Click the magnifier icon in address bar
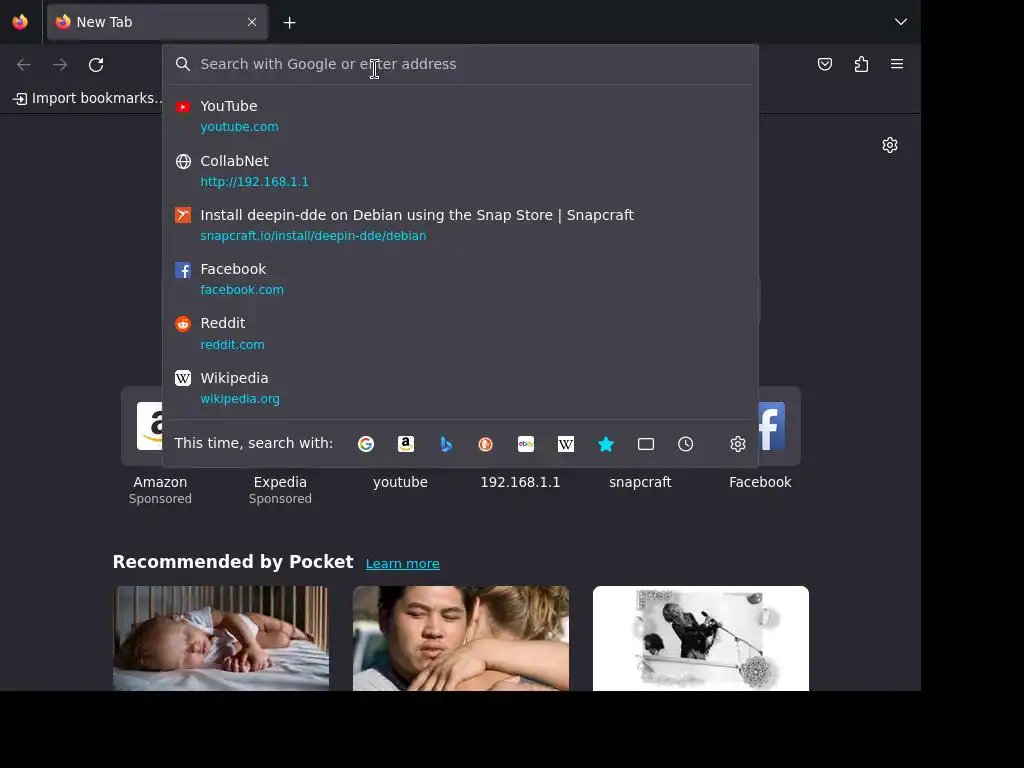1024x768 pixels. [x=183, y=64]
